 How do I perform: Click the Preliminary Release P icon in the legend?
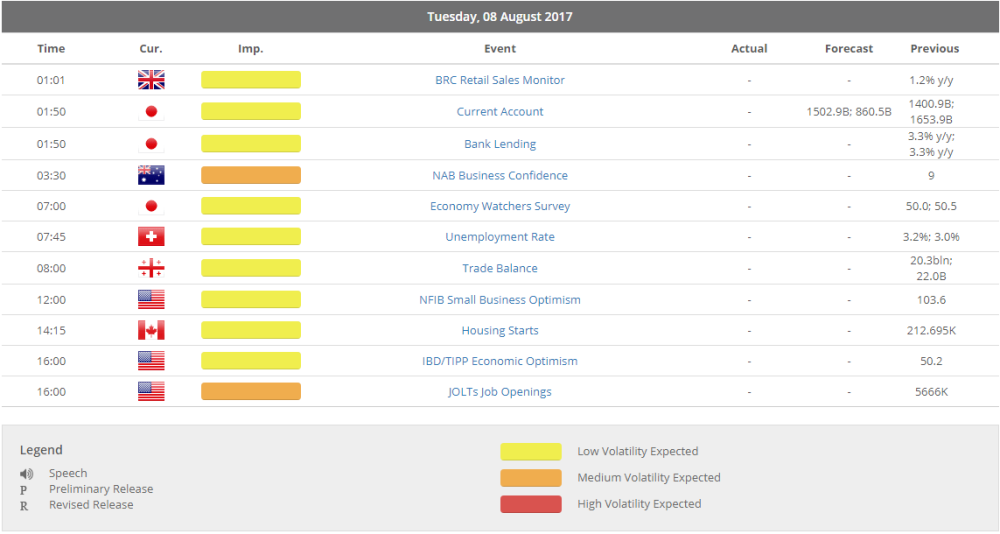pyautogui.click(x=24, y=489)
